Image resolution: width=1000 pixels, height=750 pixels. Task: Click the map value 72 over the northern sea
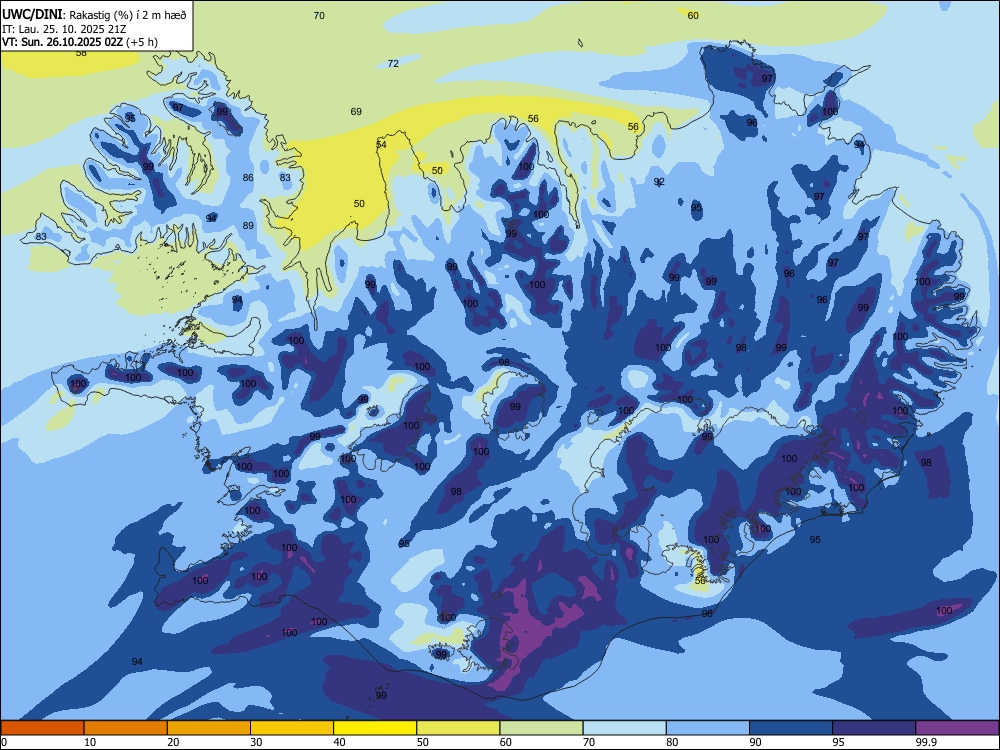tap(393, 63)
